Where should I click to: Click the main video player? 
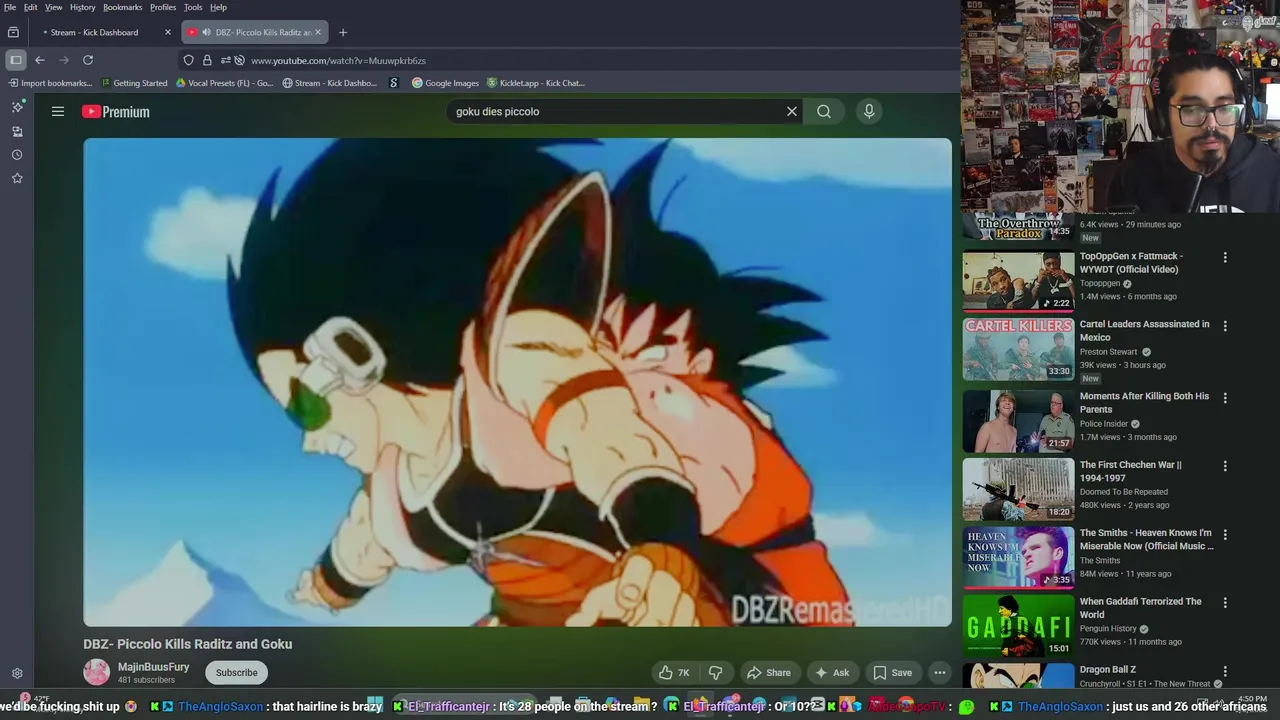(517, 382)
